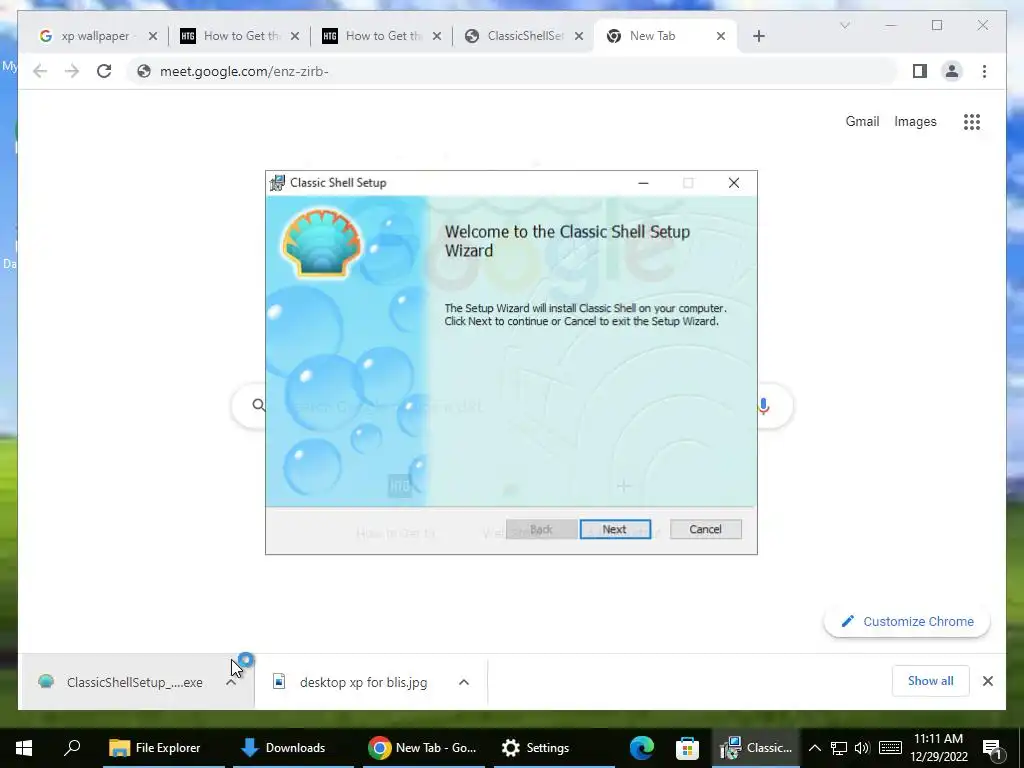Click the voice search microphone
The height and width of the screenshot is (768, 1024).
click(x=763, y=406)
